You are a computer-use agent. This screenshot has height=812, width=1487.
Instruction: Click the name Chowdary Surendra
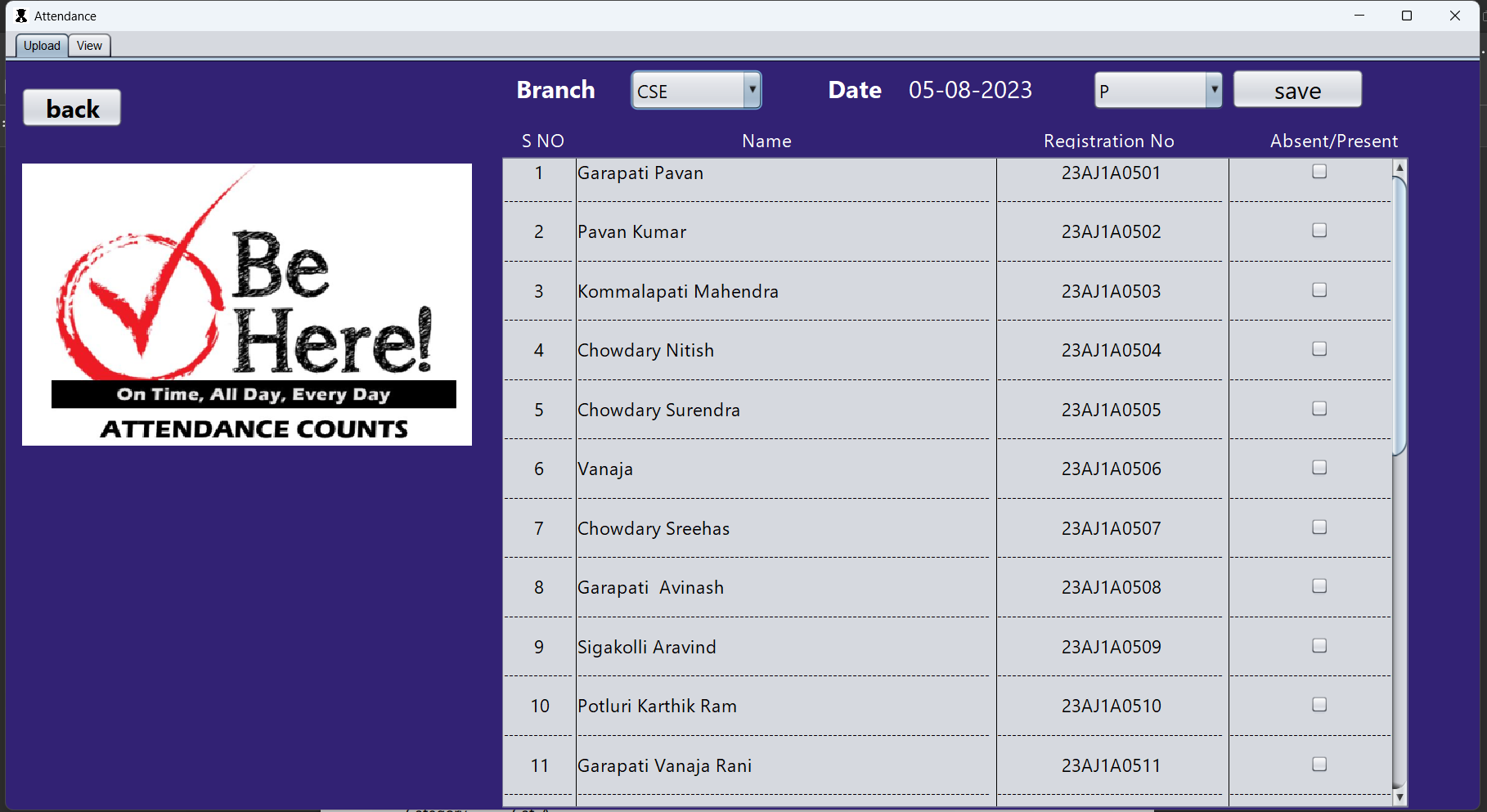(x=658, y=410)
